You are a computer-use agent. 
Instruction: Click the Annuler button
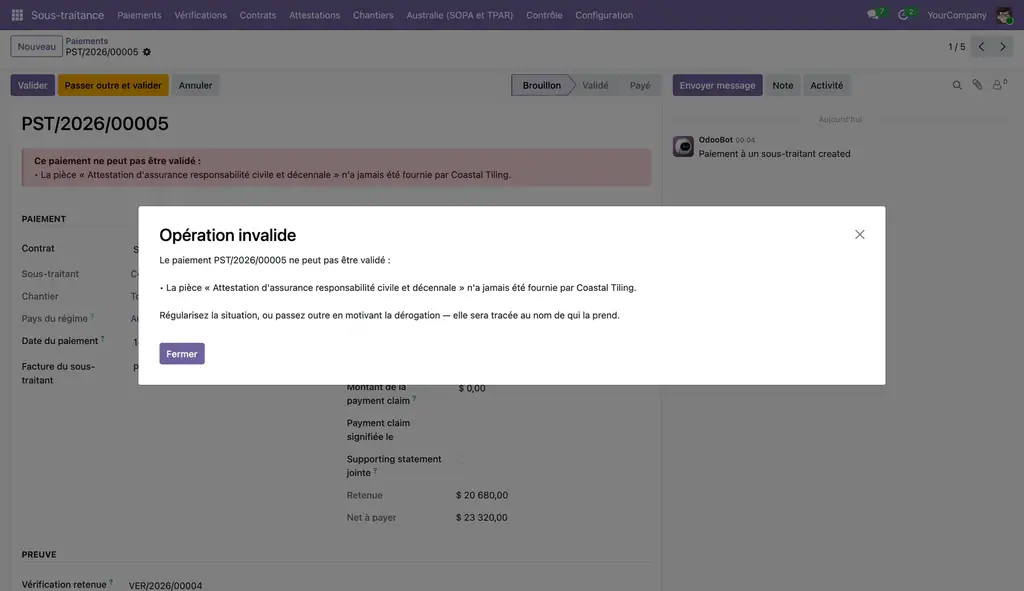(195, 86)
